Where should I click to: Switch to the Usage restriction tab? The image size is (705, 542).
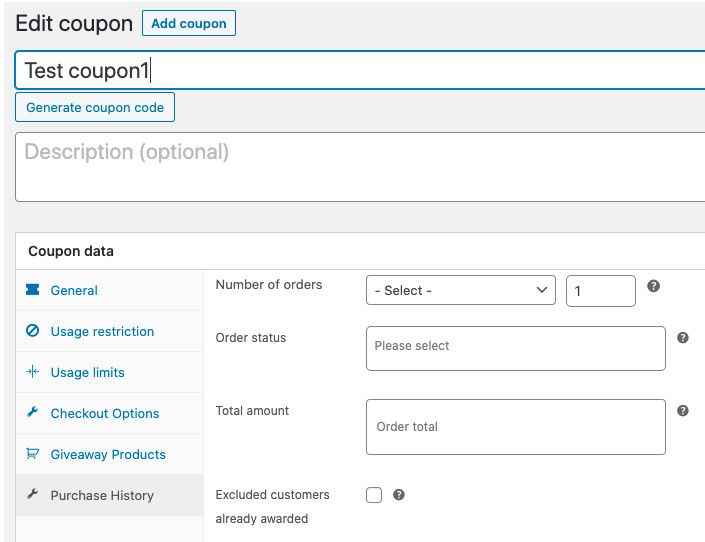(102, 331)
